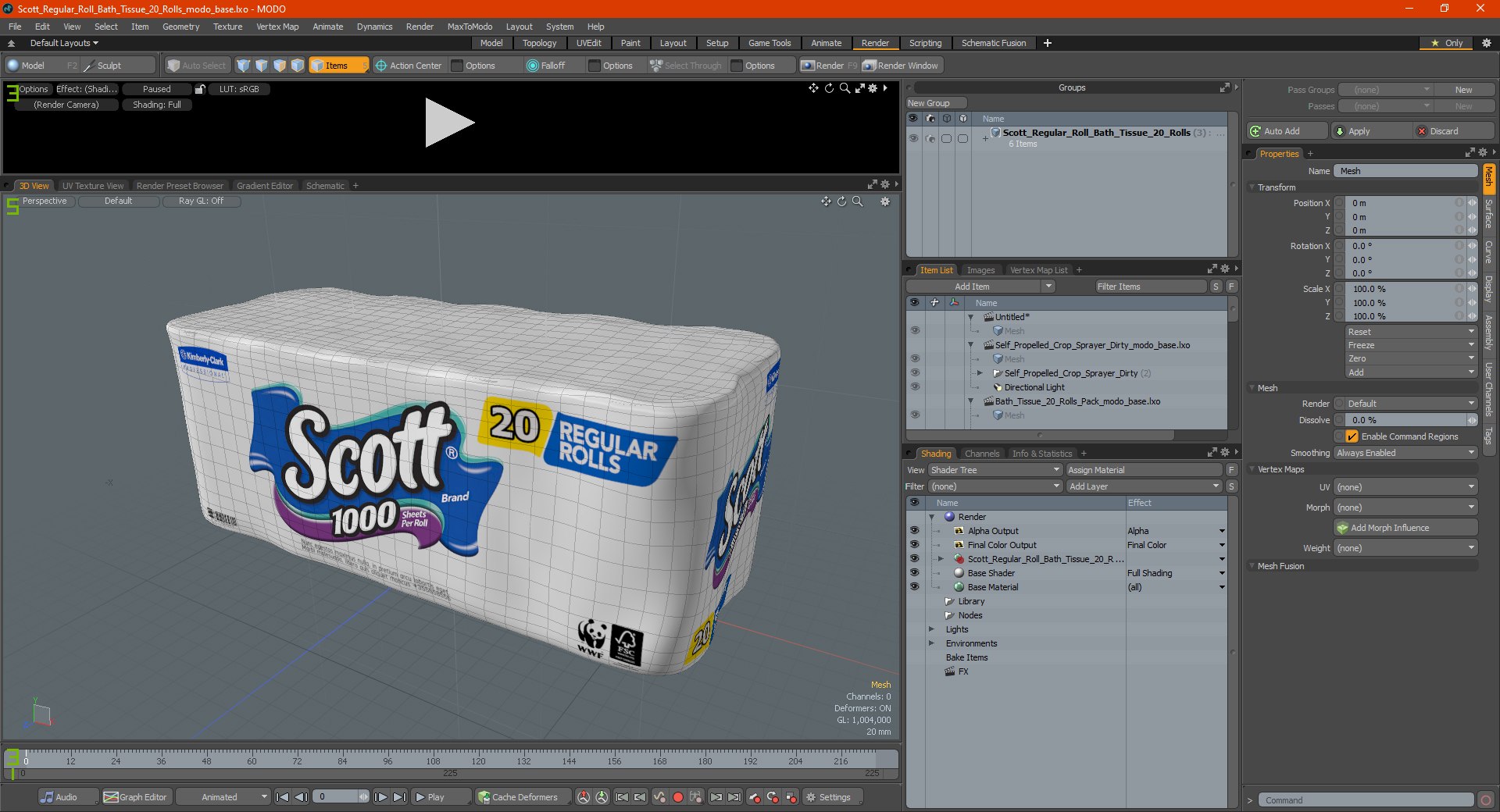Click the render preview lock icon
Image resolution: width=1500 pixels, height=812 pixels.
pos(200,89)
